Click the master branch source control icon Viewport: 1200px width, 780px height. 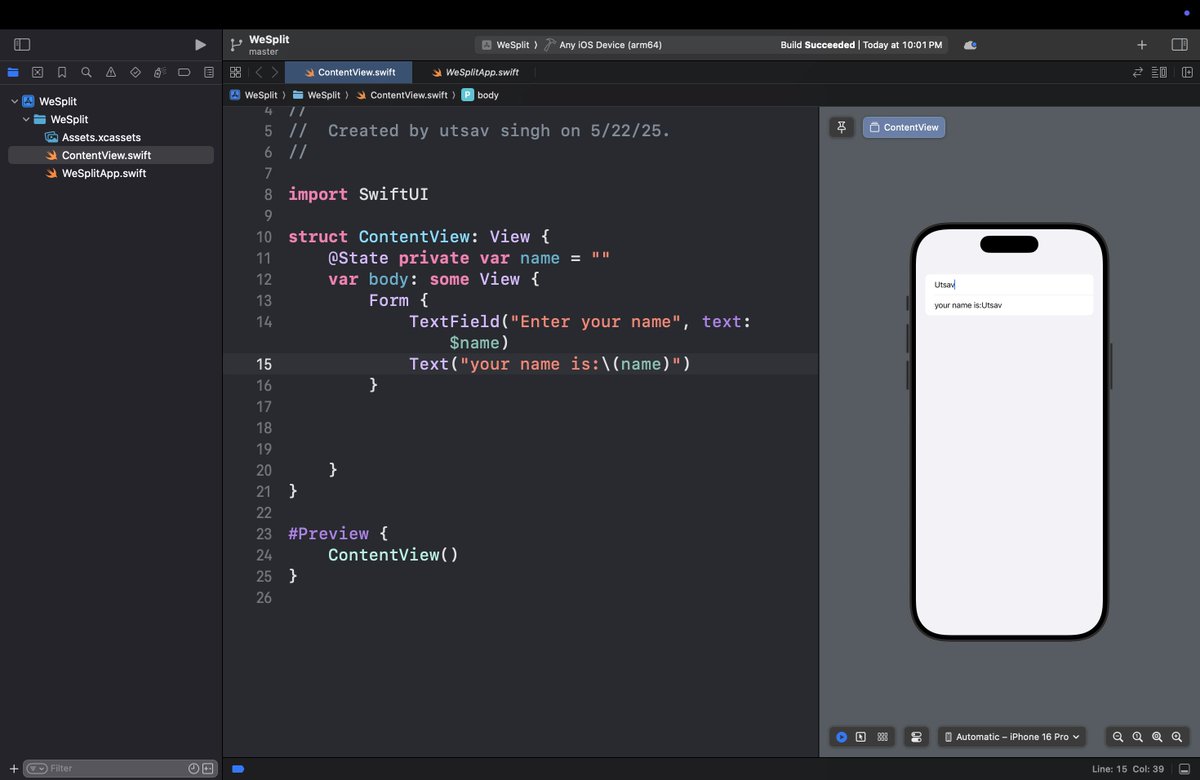236,45
